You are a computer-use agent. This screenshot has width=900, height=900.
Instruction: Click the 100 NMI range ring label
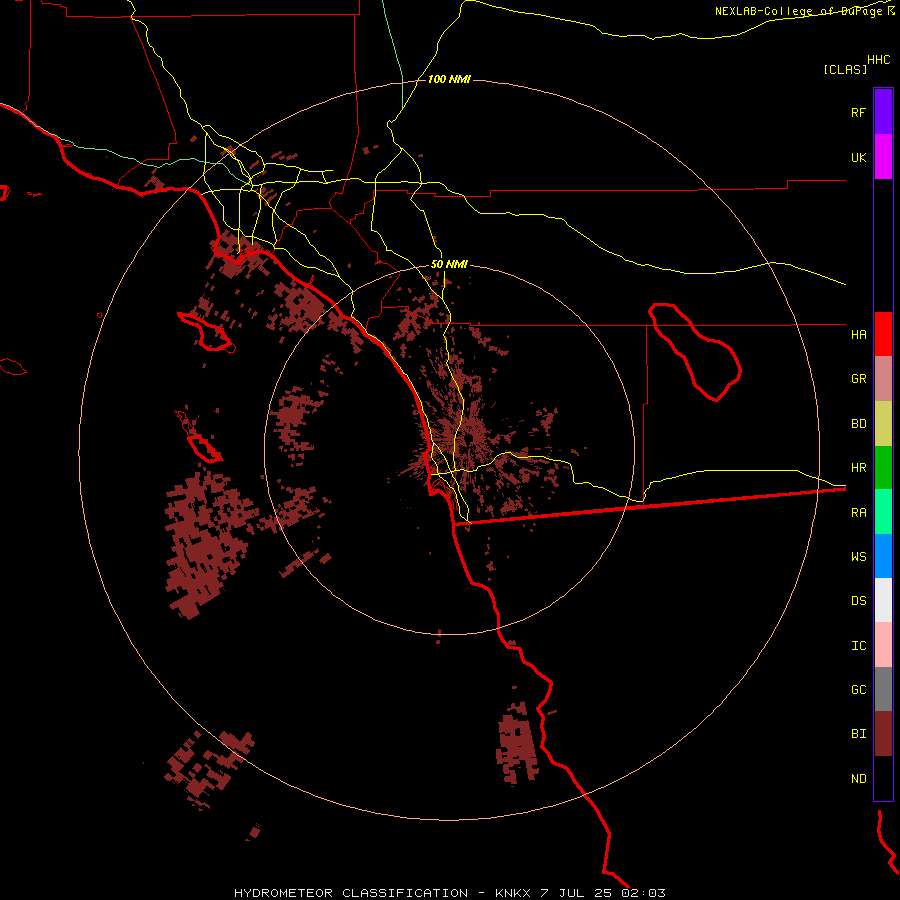point(449,79)
